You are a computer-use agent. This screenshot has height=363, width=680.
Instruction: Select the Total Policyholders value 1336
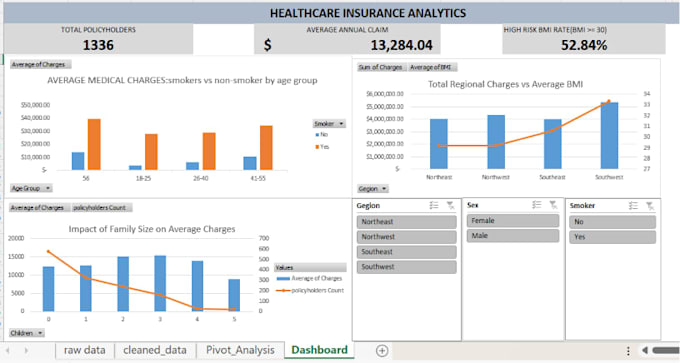click(98, 45)
